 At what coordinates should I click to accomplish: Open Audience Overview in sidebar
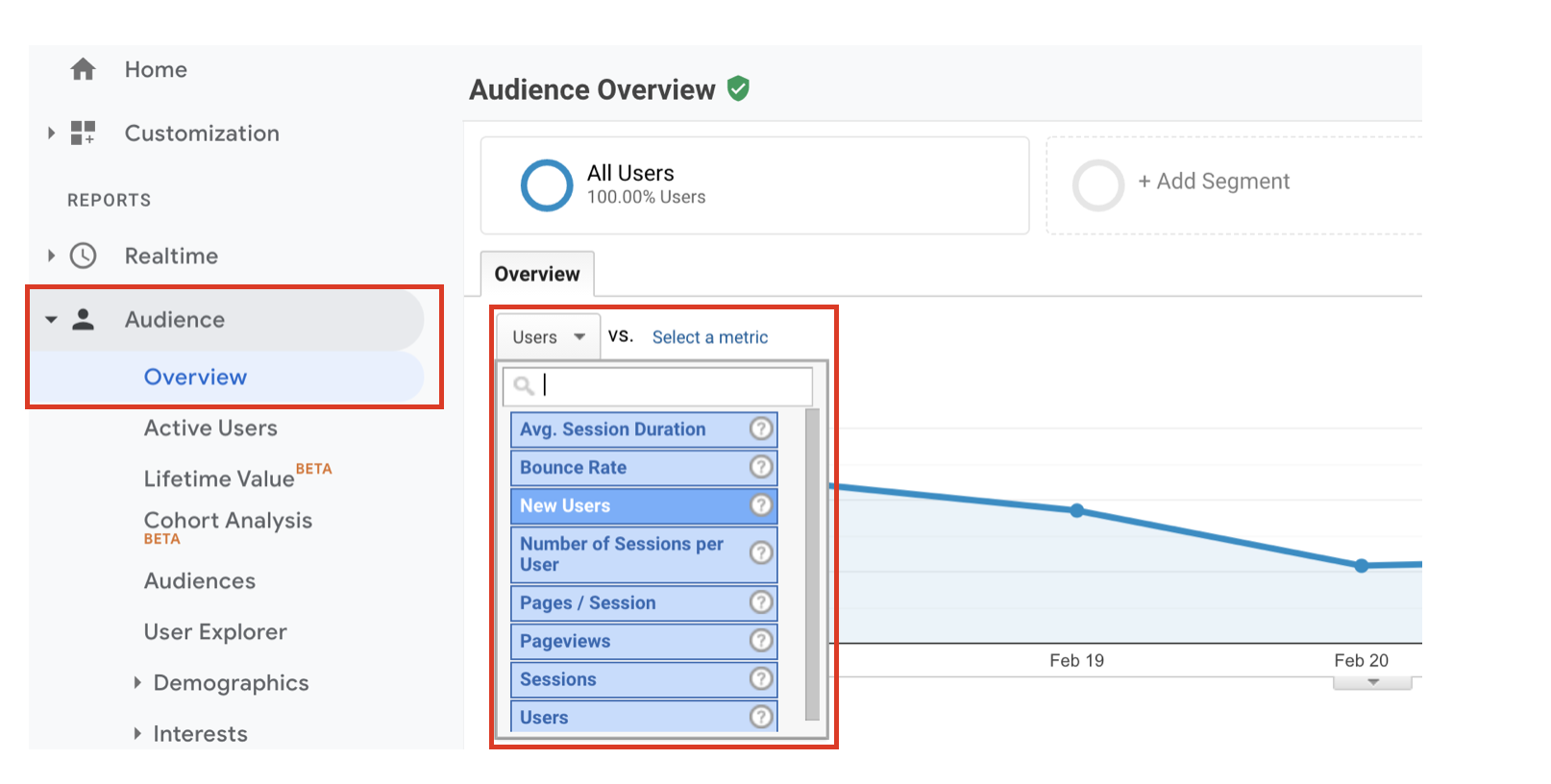195,377
